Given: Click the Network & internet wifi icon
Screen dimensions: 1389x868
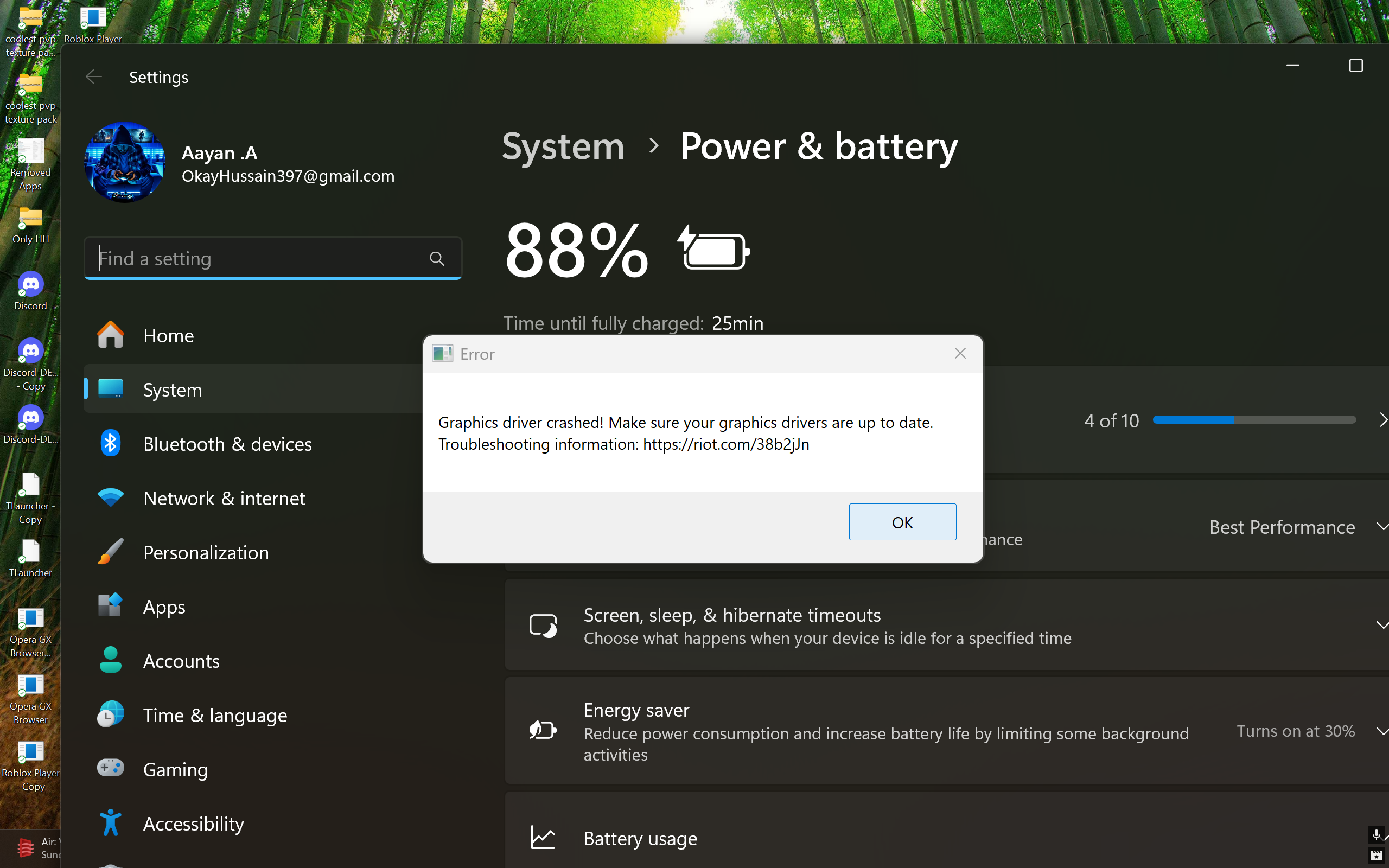Looking at the screenshot, I should click(x=110, y=497).
